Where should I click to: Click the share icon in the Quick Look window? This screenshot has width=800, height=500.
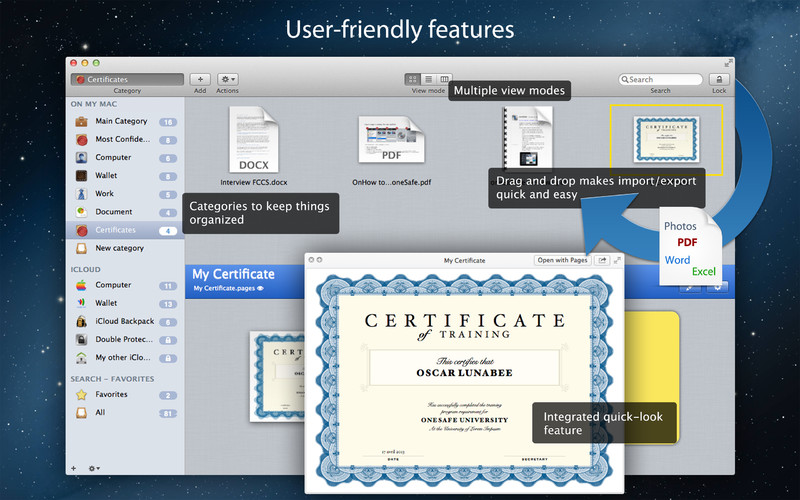pyautogui.click(x=603, y=260)
